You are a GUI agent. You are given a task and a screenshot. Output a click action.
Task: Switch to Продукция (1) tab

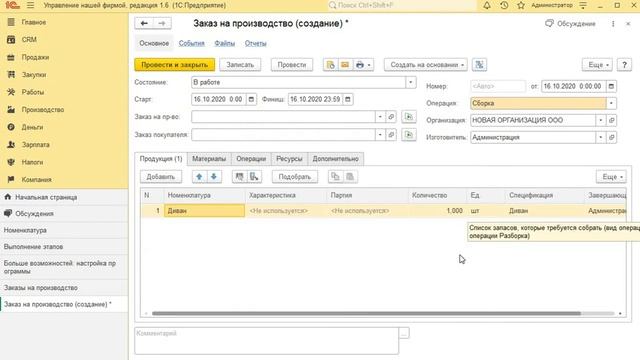(x=161, y=159)
